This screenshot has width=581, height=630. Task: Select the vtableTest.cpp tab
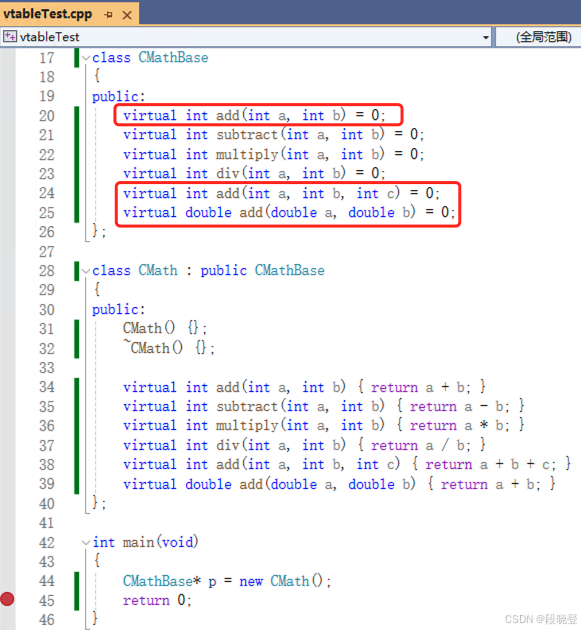click(x=47, y=14)
